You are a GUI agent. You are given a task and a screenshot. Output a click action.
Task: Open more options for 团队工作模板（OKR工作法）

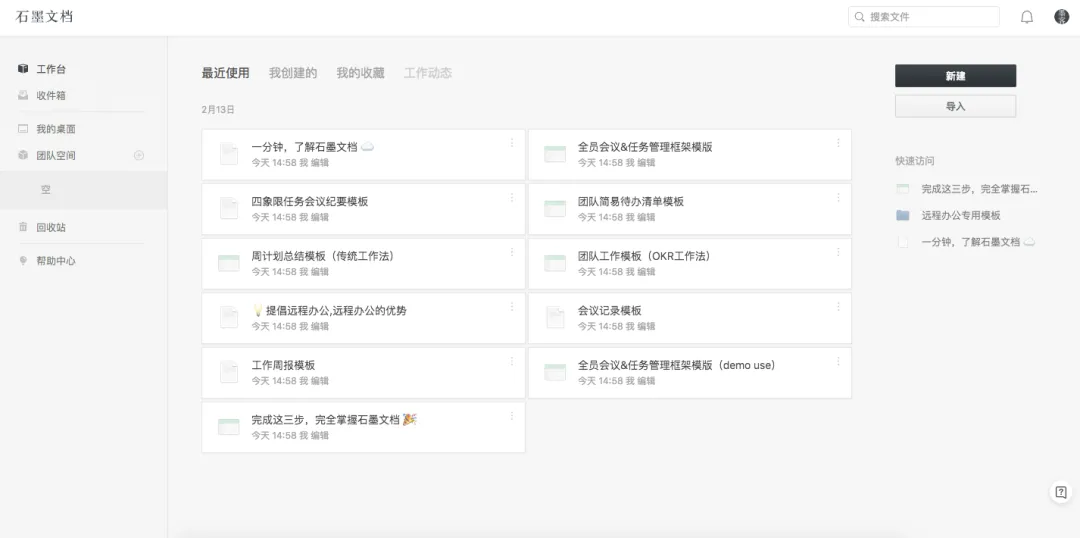coord(838,251)
